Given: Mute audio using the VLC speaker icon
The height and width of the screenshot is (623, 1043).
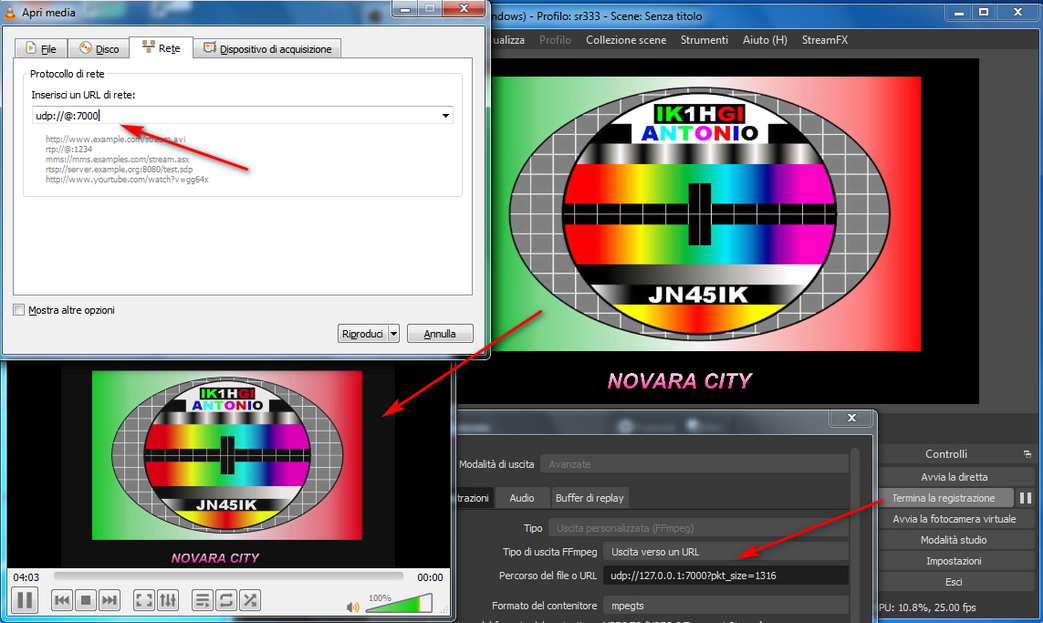Looking at the screenshot, I should point(353,607).
